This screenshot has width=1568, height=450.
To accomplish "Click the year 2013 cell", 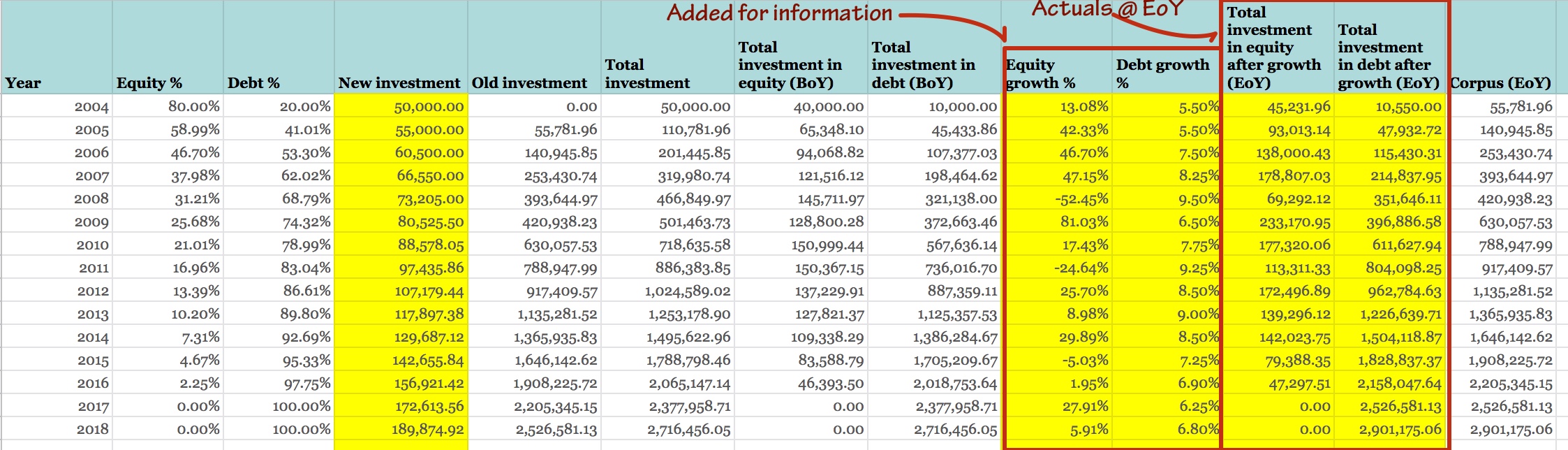I will pos(57,314).
